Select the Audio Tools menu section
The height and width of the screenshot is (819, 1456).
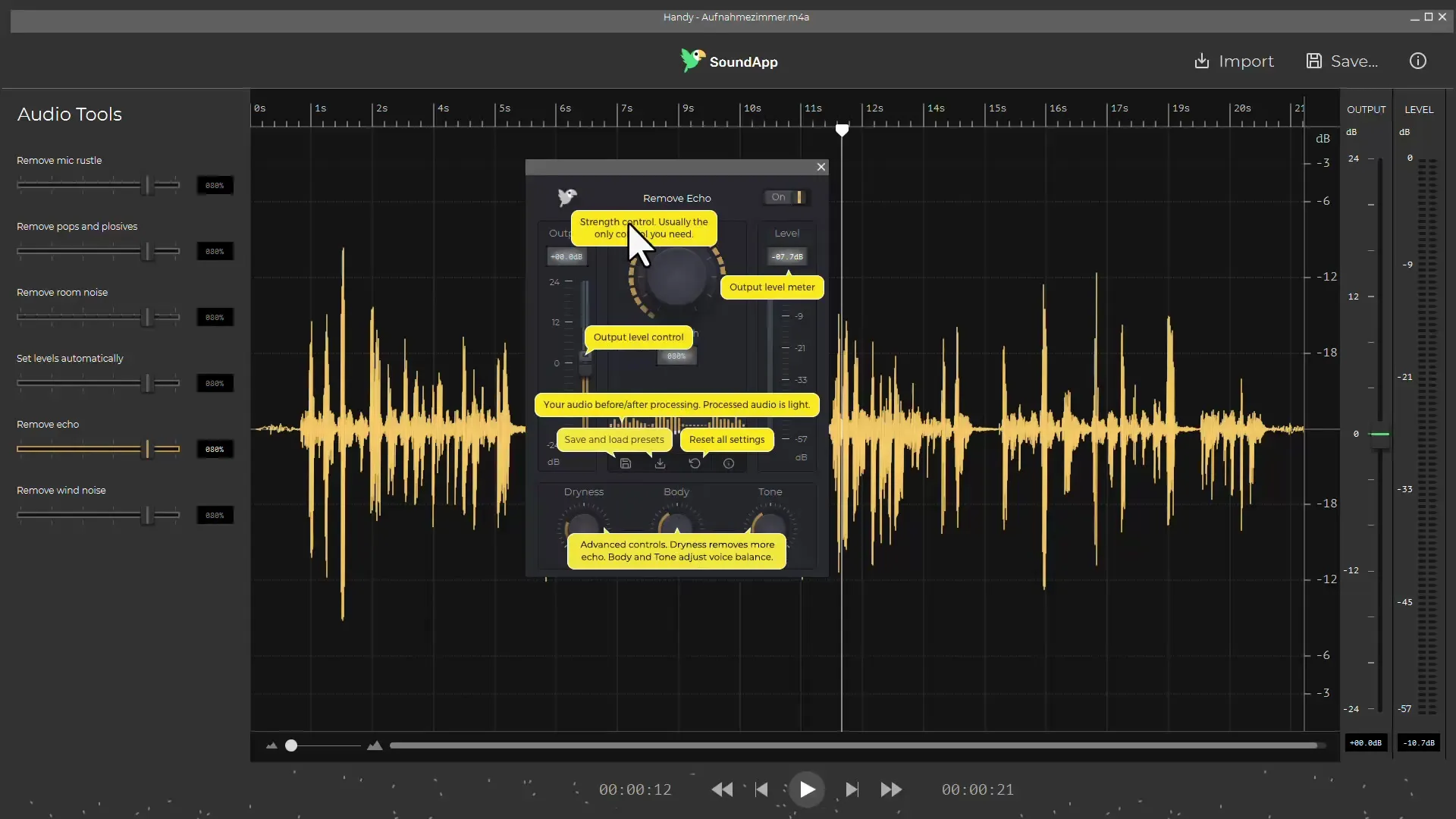[69, 113]
